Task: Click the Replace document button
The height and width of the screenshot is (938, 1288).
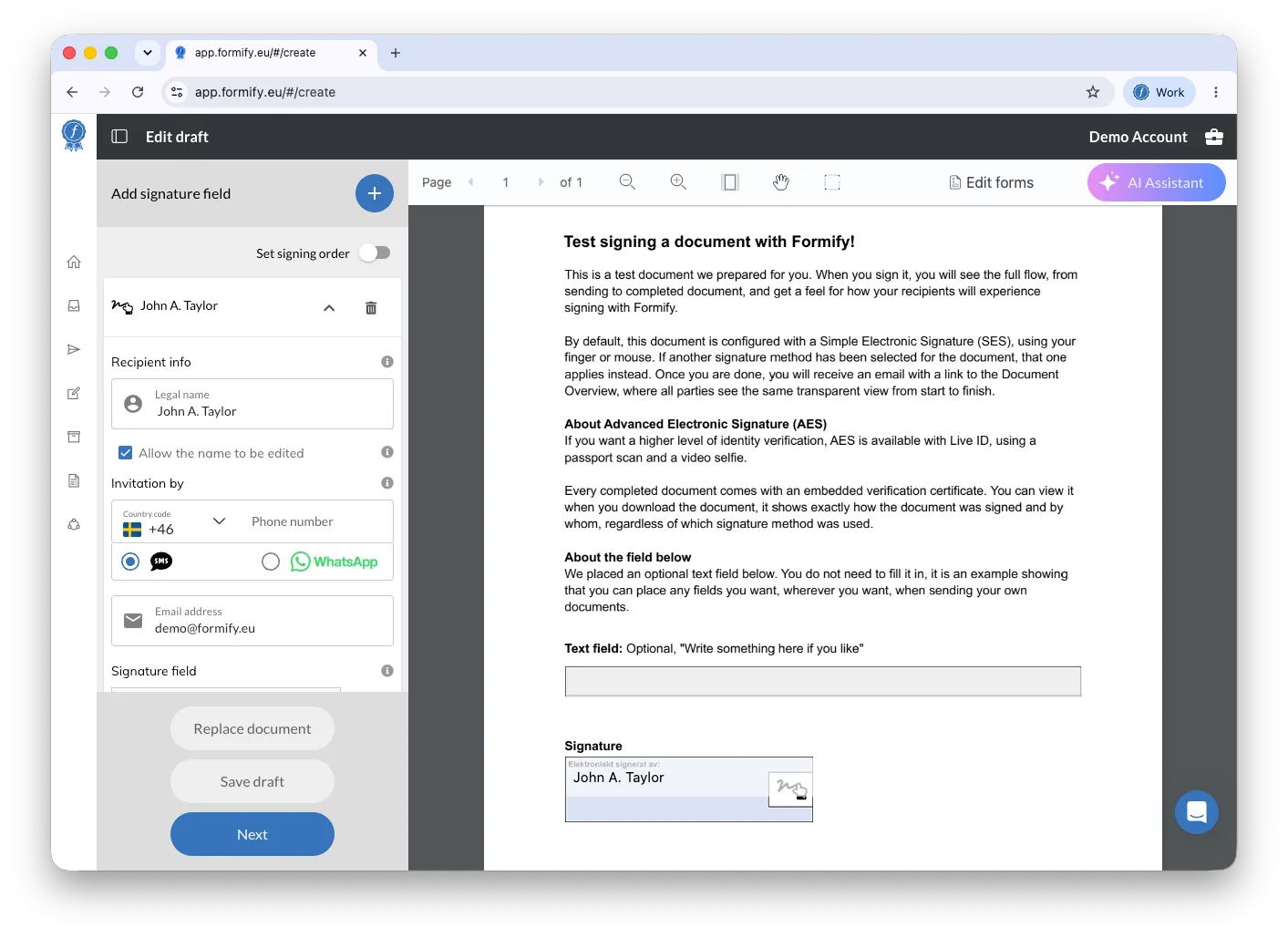Action: tap(252, 728)
